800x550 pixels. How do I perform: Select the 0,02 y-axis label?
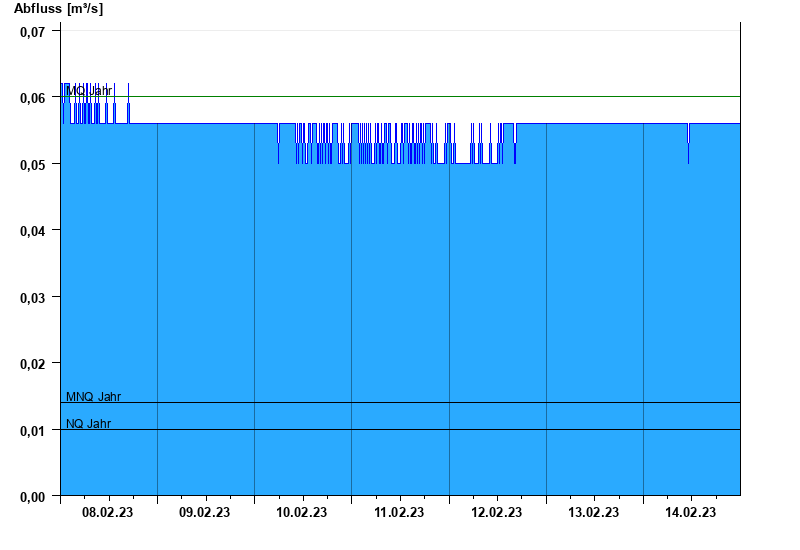(x=33, y=364)
